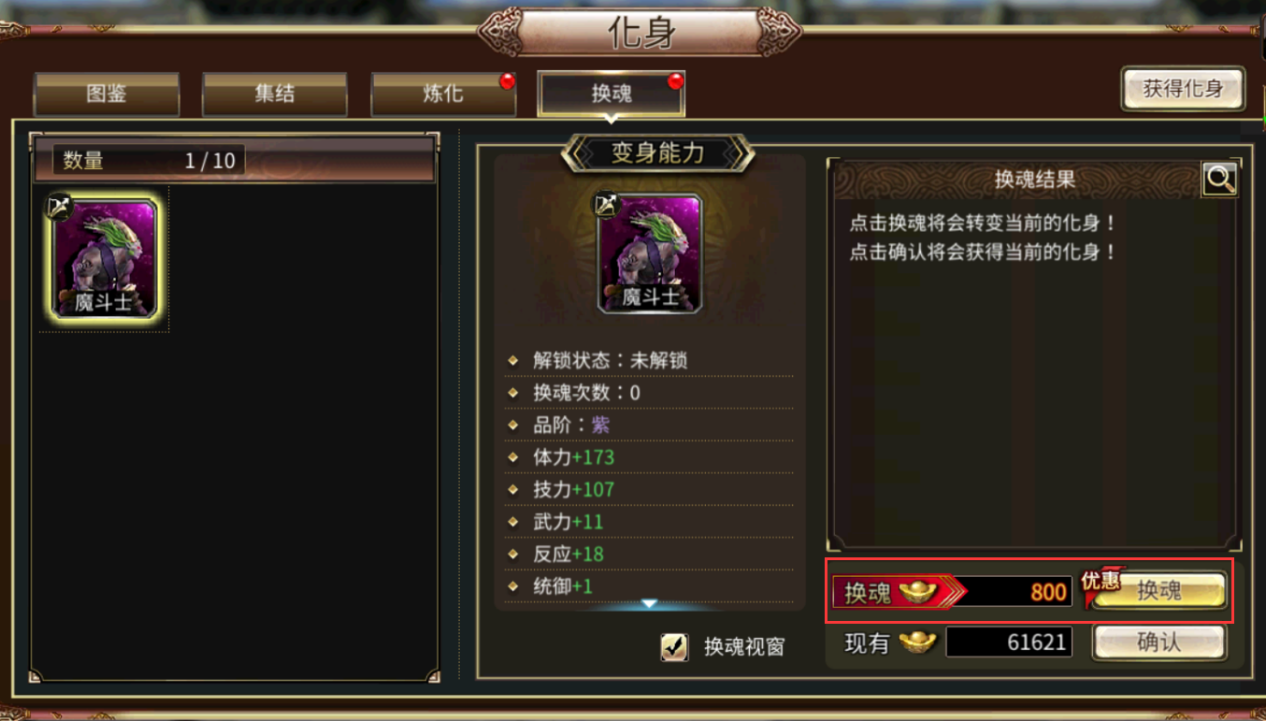Select the 魔斗士 card in the list
Image resolution: width=1266 pixels, height=721 pixels.
coord(105,258)
